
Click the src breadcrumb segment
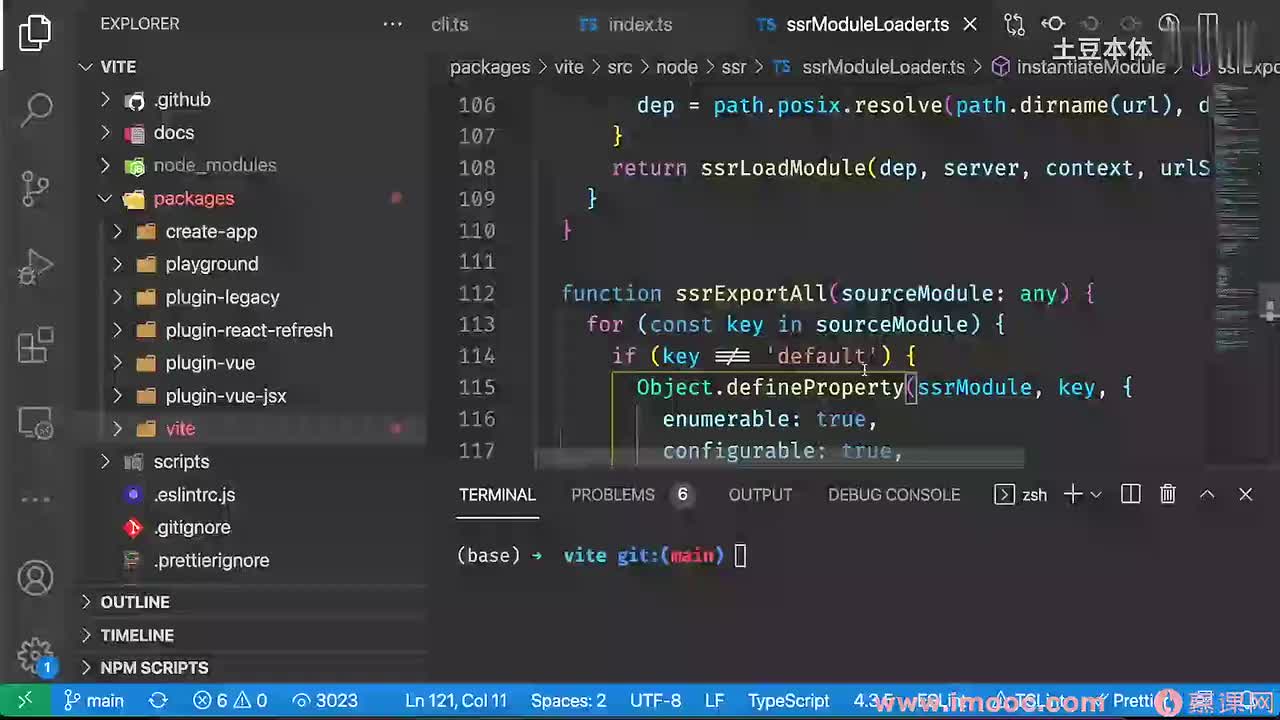pos(620,67)
